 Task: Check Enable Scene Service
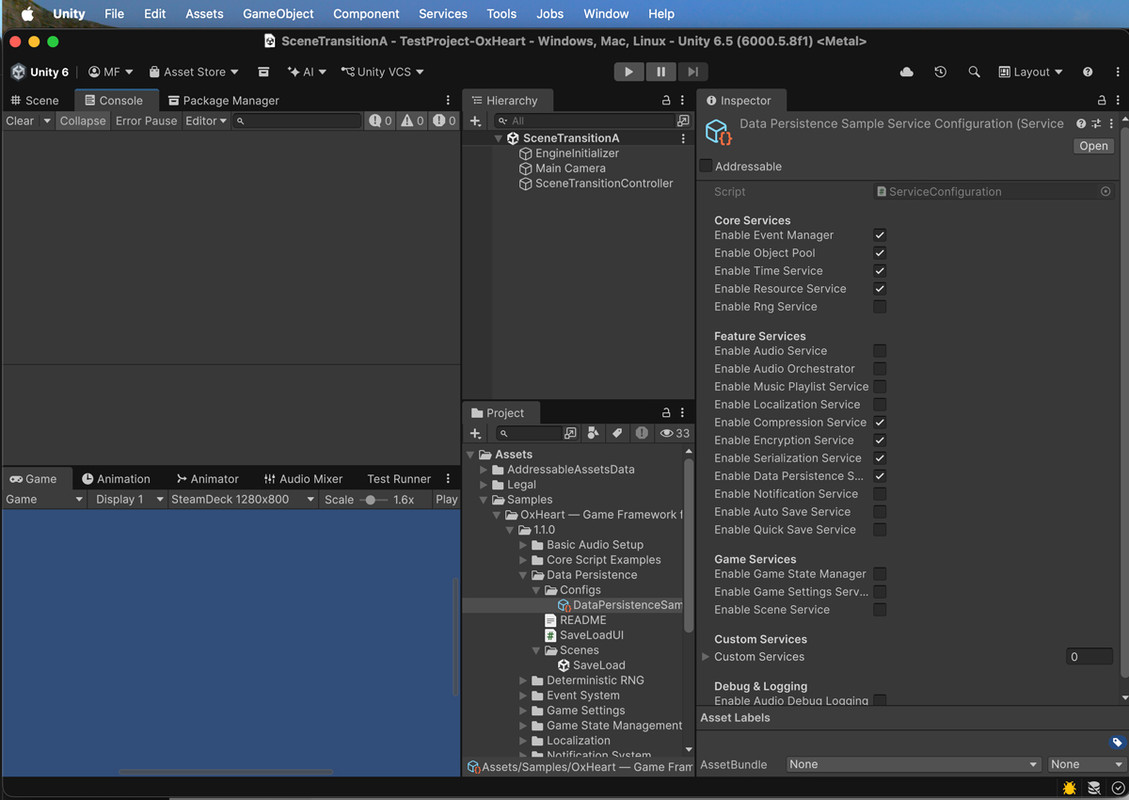tap(880, 610)
